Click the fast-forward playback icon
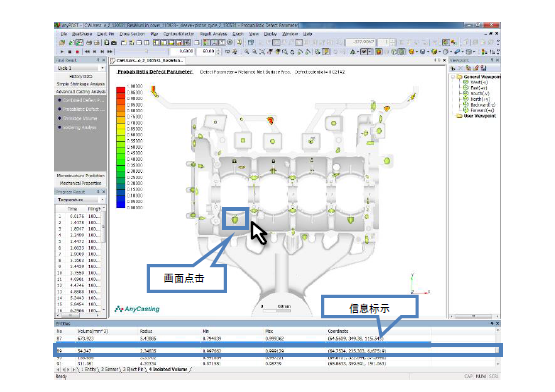 110,52
